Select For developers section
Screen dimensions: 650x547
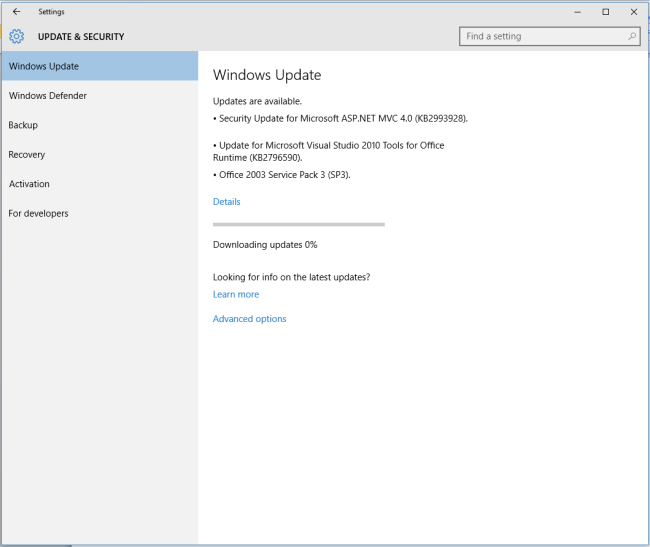[100, 213]
